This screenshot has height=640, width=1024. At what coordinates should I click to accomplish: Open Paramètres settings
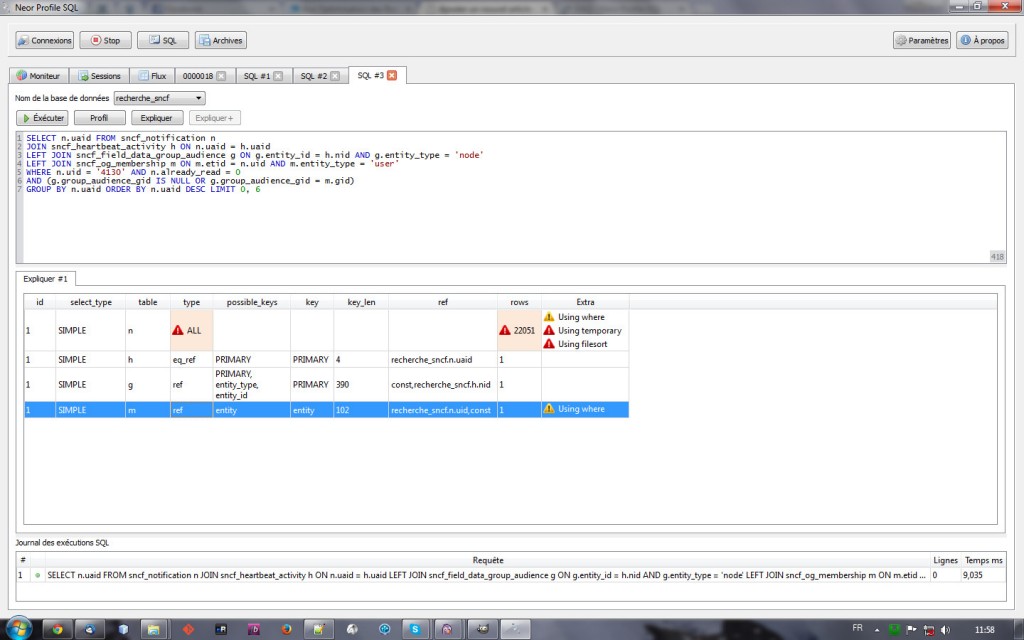(x=922, y=41)
